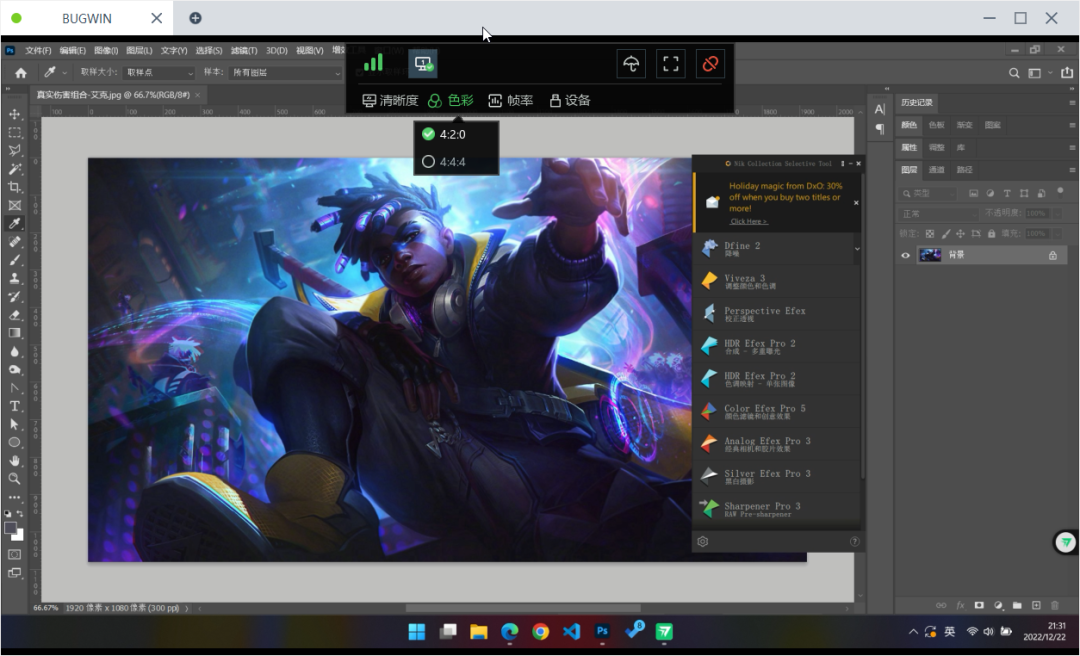Screen dimensions: 1080x656
Task: Launch Color Efex Pro 5 filter
Action: coord(764,412)
